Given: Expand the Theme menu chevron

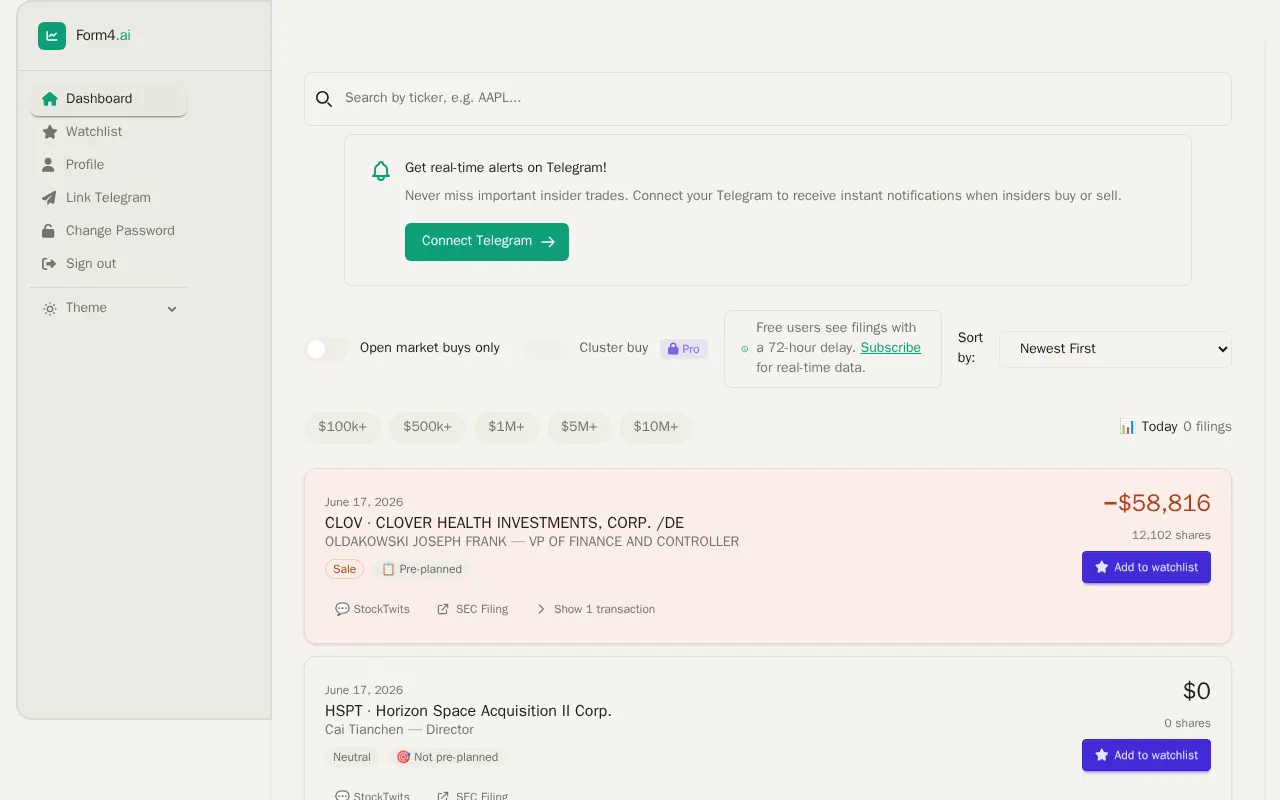Looking at the screenshot, I should point(172,309).
